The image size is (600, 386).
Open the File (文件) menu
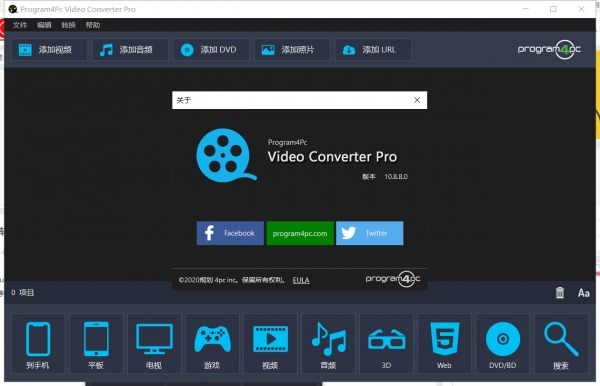click(20, 25)
